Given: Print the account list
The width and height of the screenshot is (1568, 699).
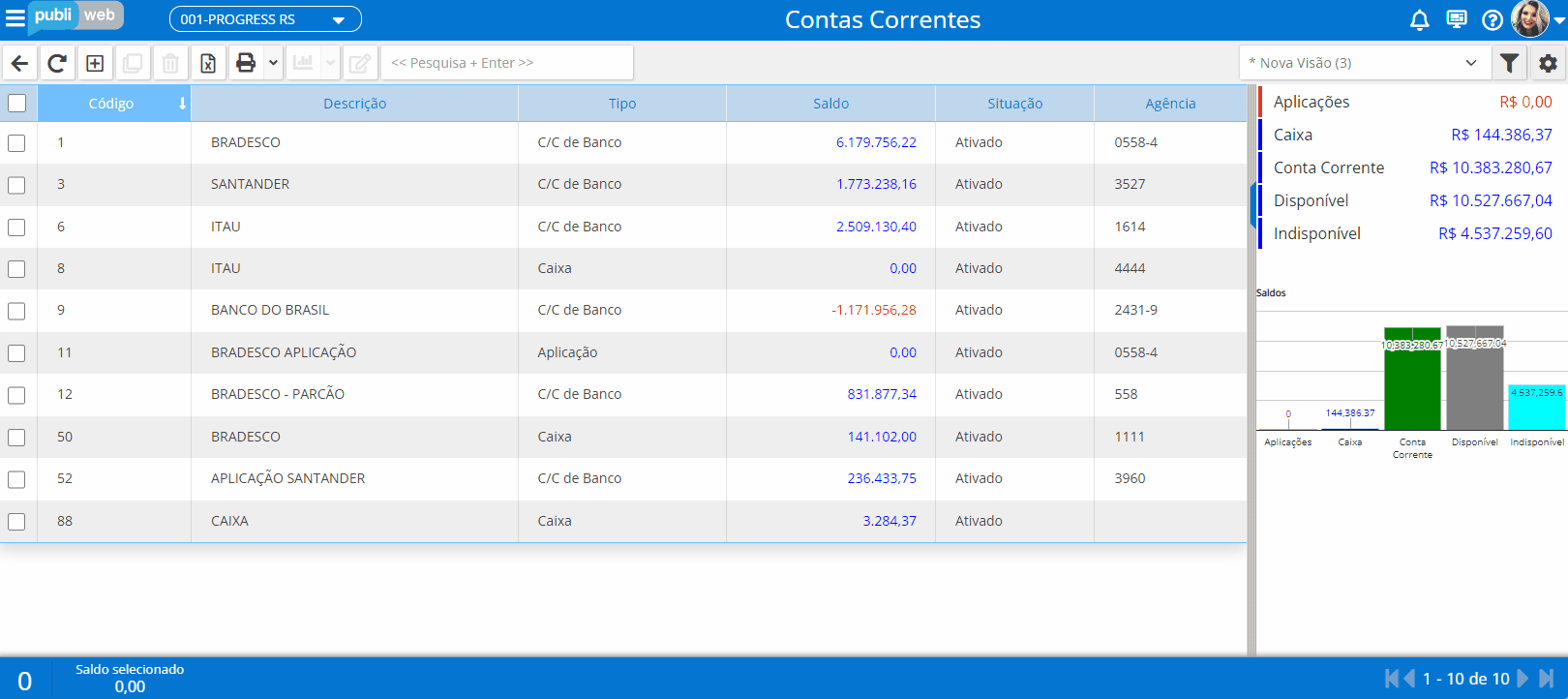Looking at the screenshot, I should [246, 63].
